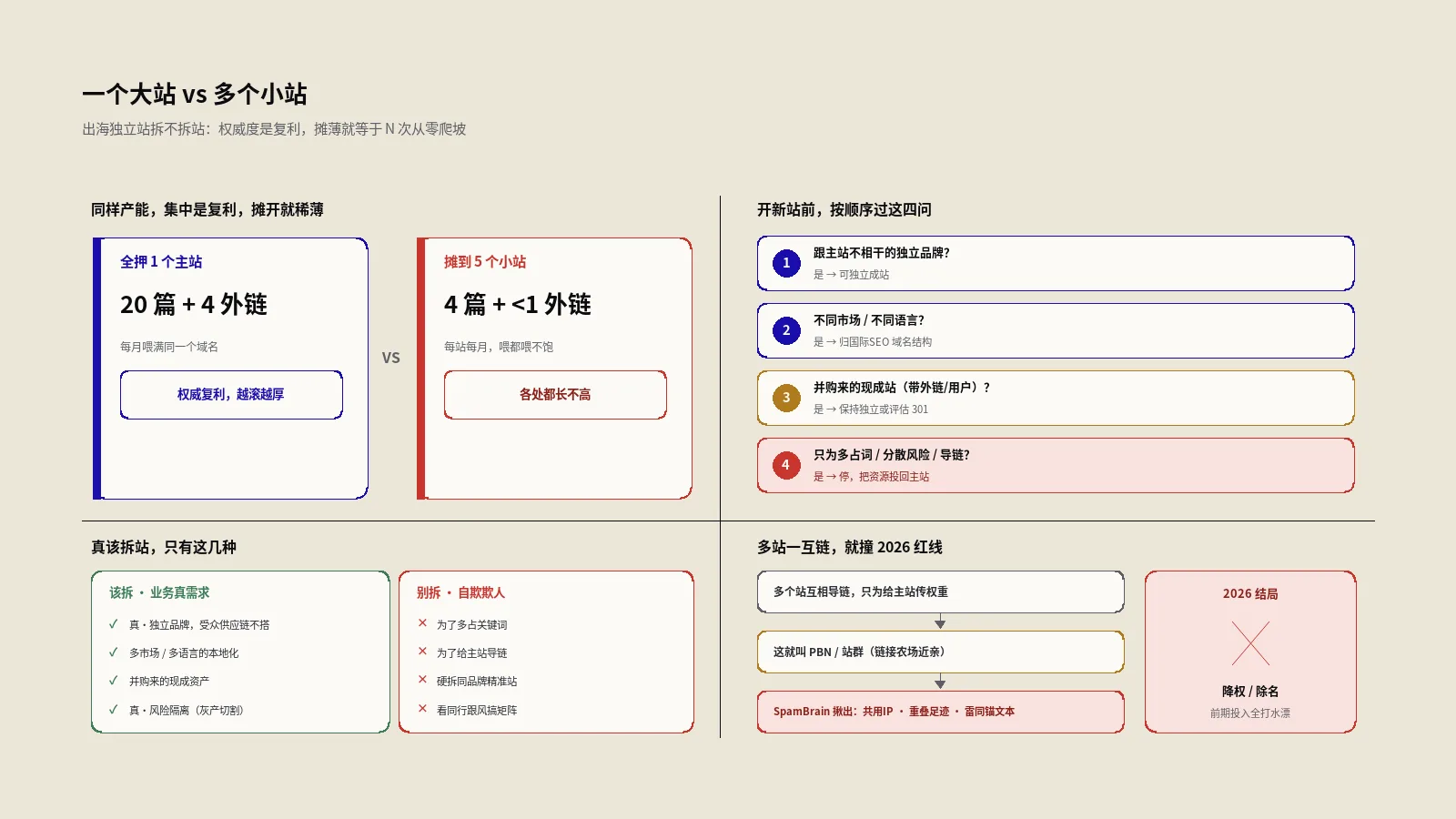Click the 权威复利，越滚越厚 box
Image resolution: width=1456 pixels, height=819 pixels.
click(x=231, y=395)
